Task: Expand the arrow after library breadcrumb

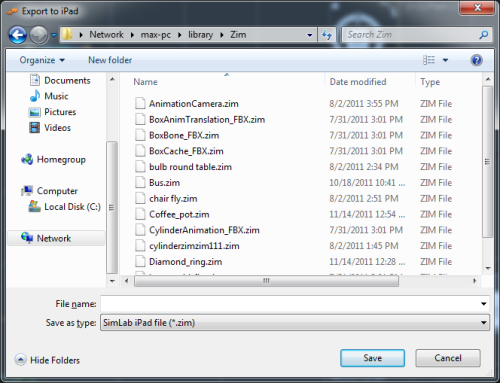Action: [x=222, y=35]
